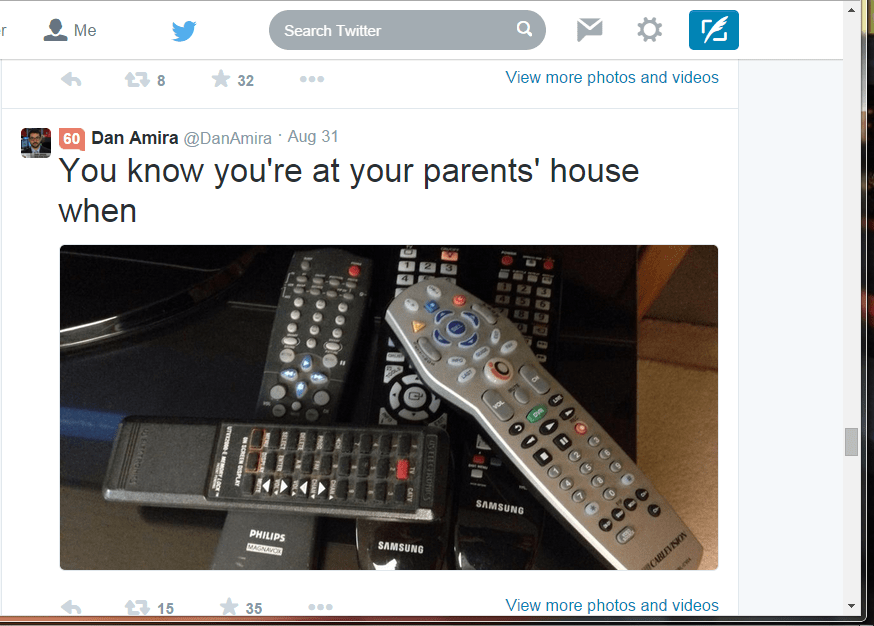Compose a new tweet with the quill button
874x626 pixels.
point(713,30)
